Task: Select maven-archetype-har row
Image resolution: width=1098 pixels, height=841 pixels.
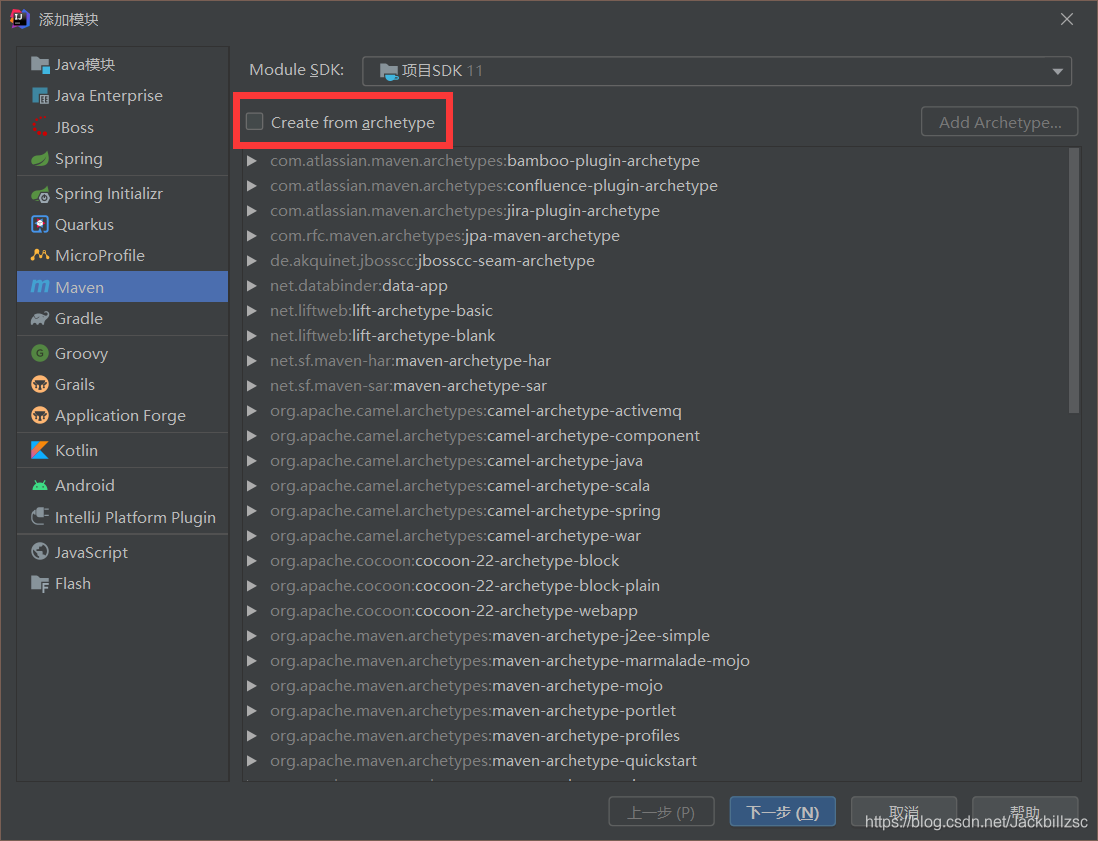Action: 655,361
